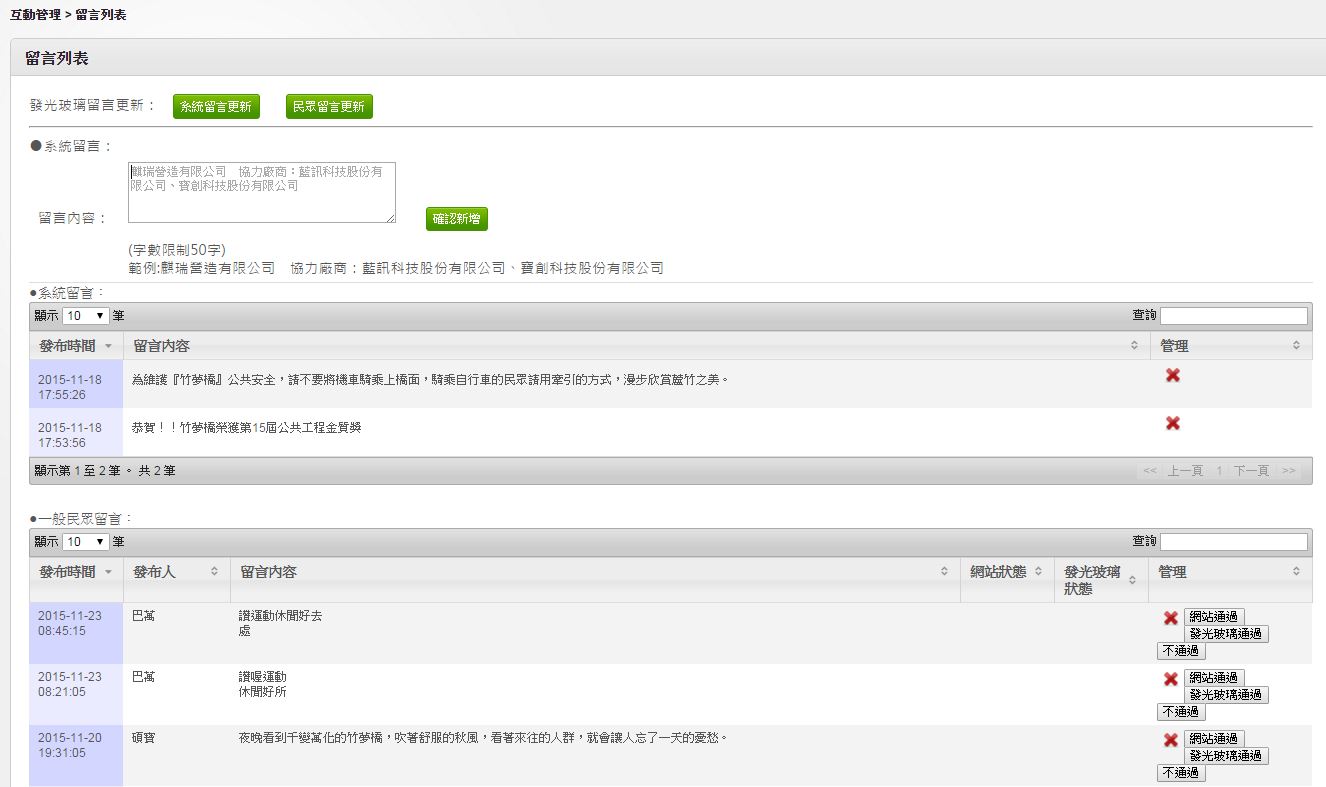Click the 民眾留言更新 green button
The image size is (1326, 787).
click(329, 107)
